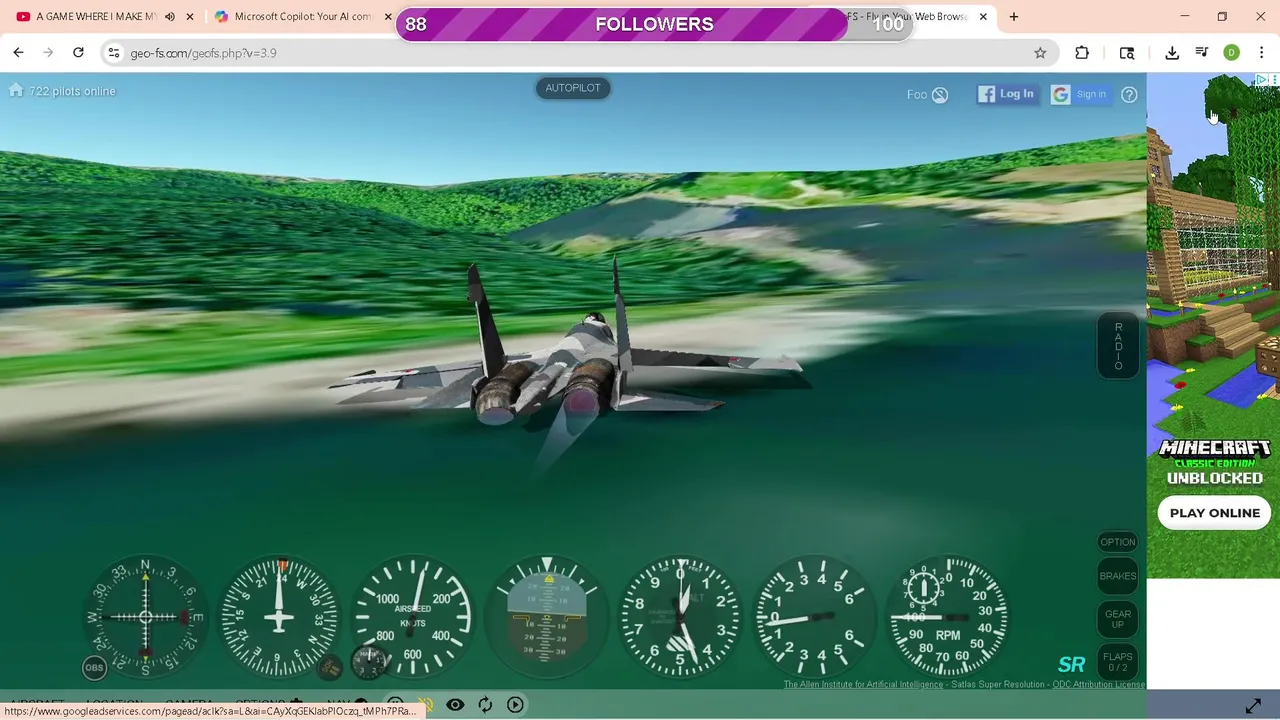Open the RADIO panel

click(x=1118, y=347)
